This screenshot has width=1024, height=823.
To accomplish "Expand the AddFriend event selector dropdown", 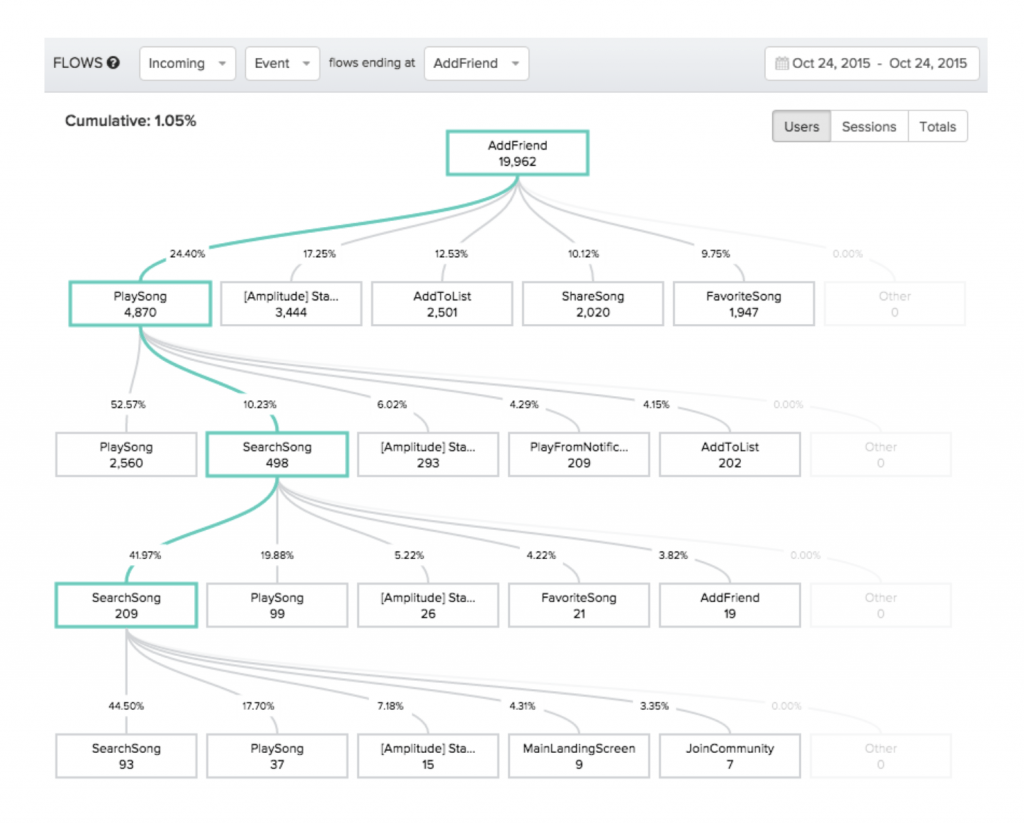I will (x=476, y=63).
